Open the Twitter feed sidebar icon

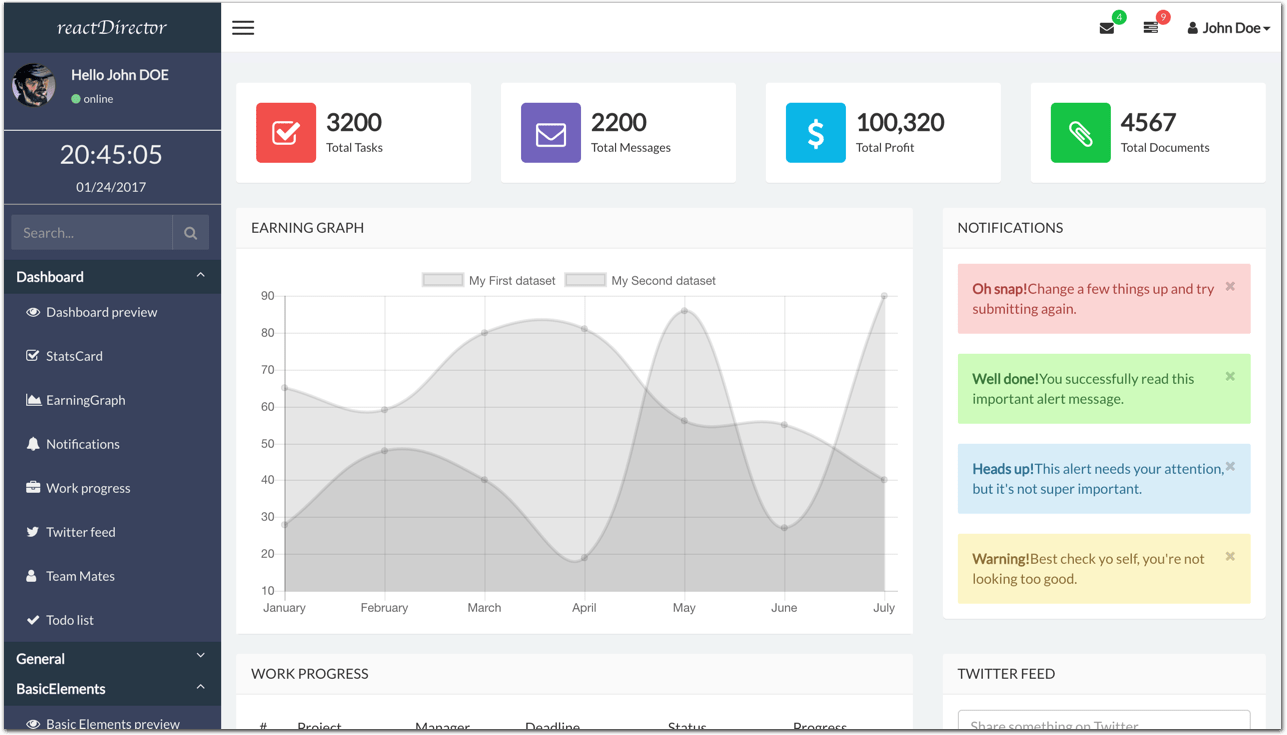79,532
